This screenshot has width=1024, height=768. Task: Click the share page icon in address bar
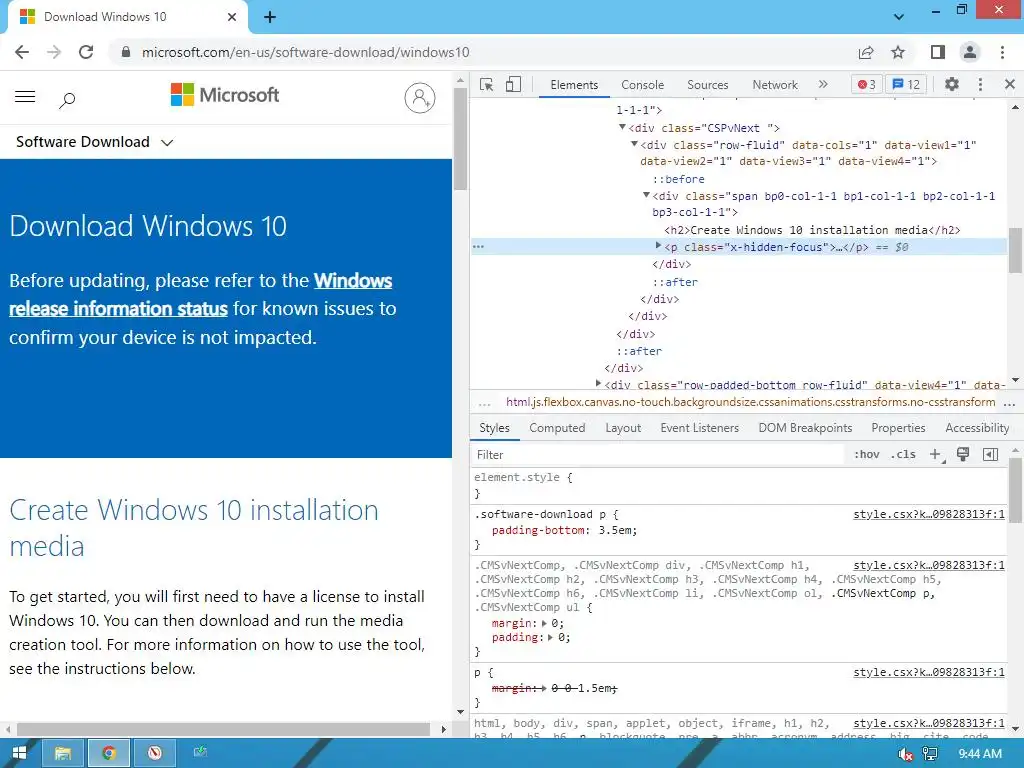866,52
